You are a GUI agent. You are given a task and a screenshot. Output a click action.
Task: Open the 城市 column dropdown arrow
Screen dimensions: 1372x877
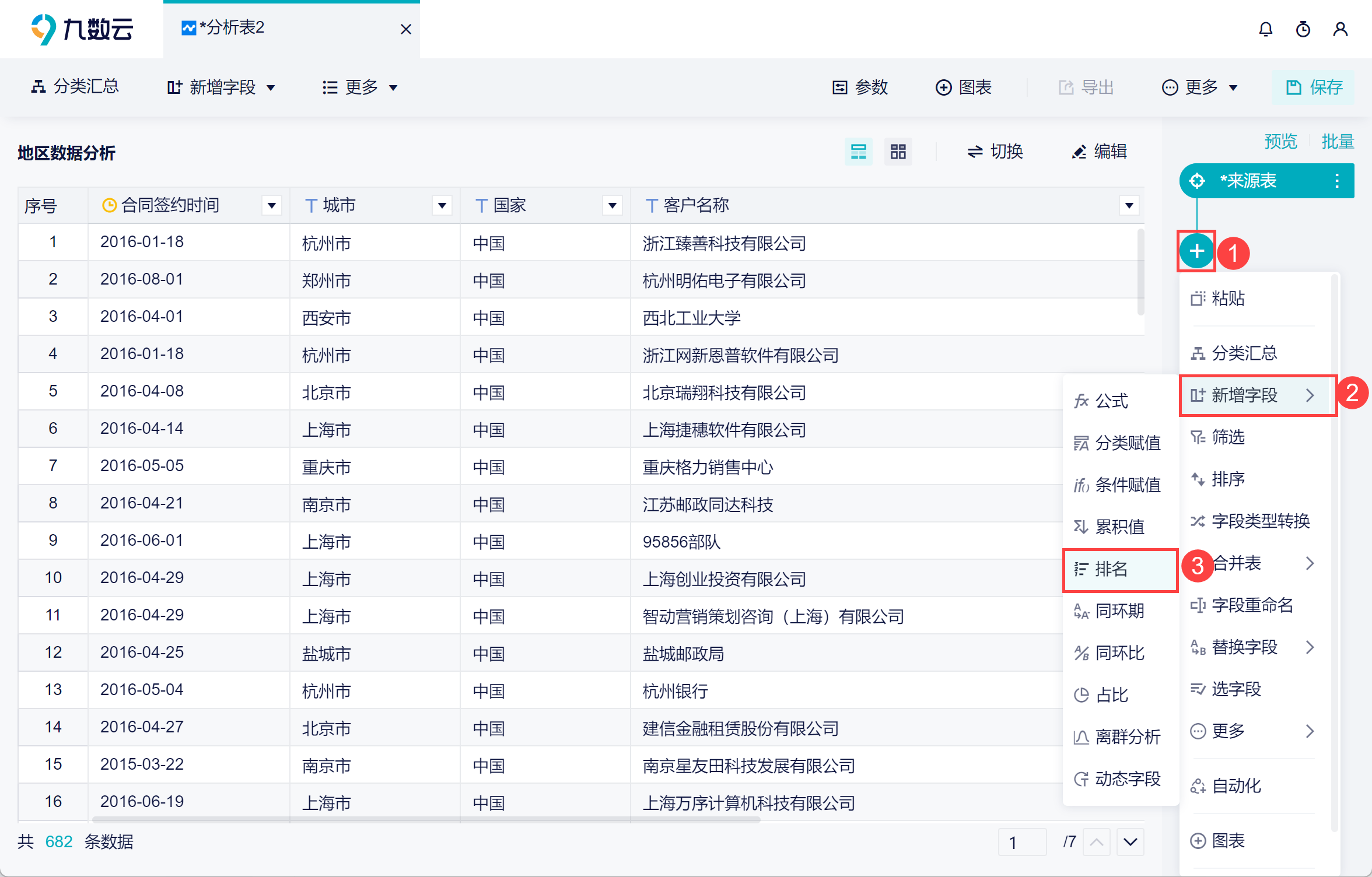pos(442,205)
